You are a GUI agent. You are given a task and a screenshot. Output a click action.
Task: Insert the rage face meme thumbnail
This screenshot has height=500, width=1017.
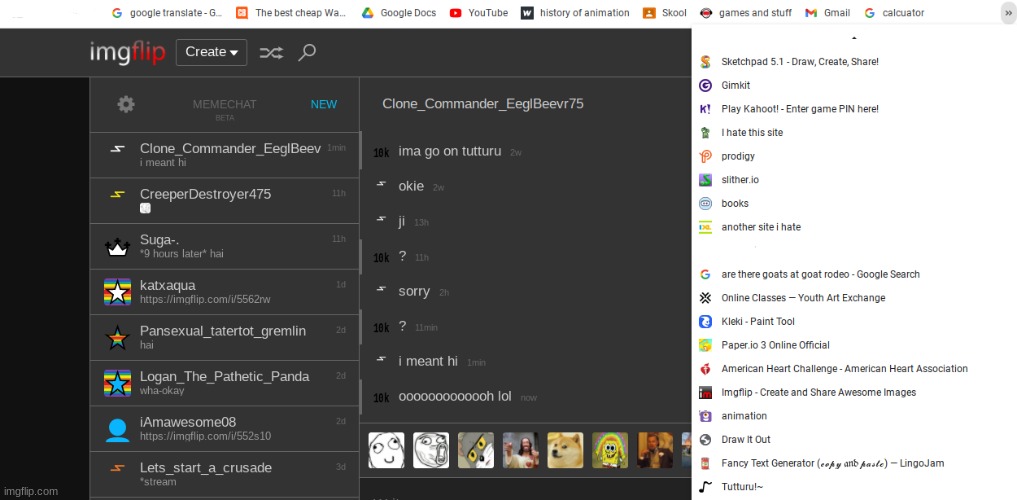387,450
